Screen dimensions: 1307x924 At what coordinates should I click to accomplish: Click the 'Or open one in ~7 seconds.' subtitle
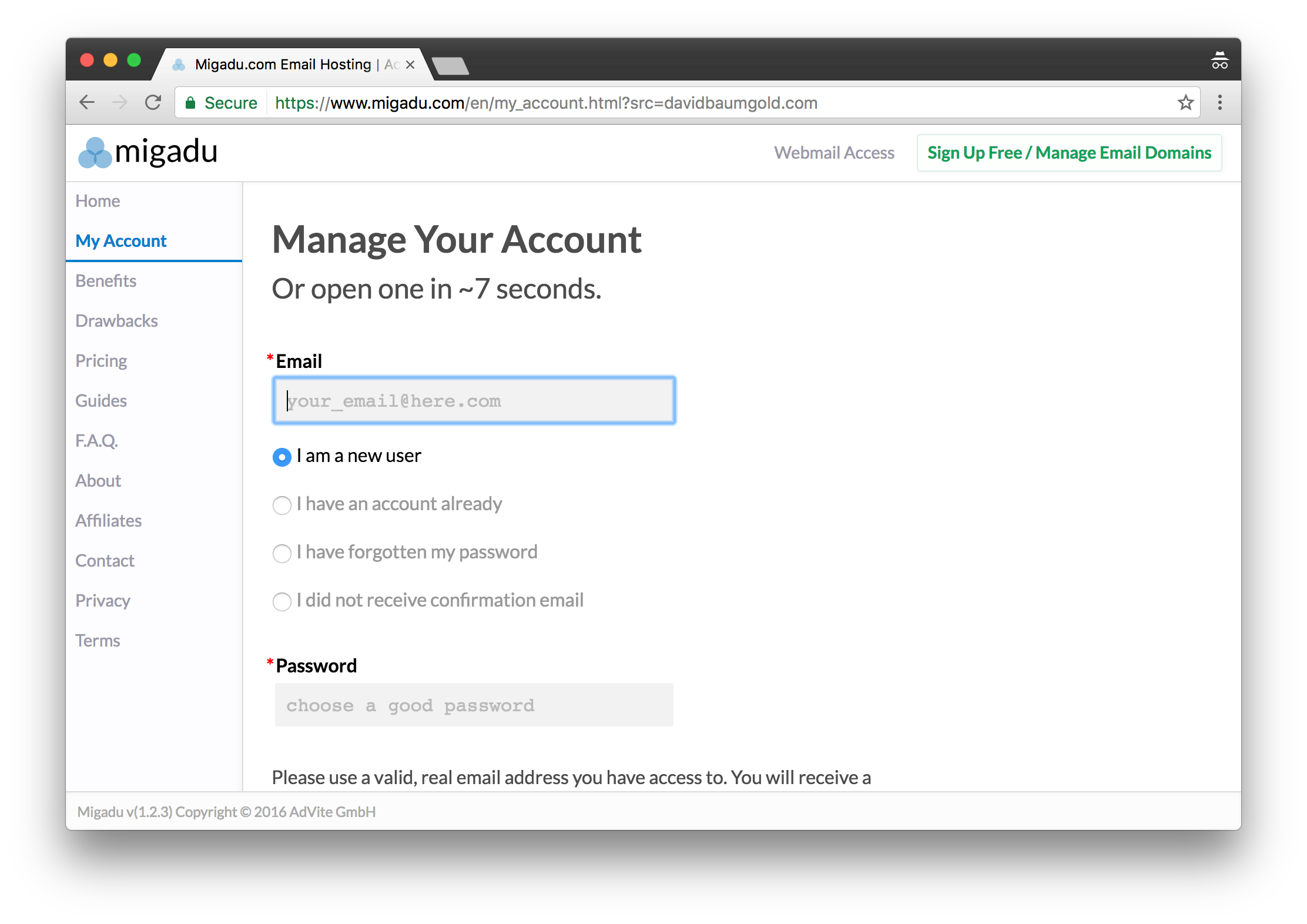click(x=437, y=289)
